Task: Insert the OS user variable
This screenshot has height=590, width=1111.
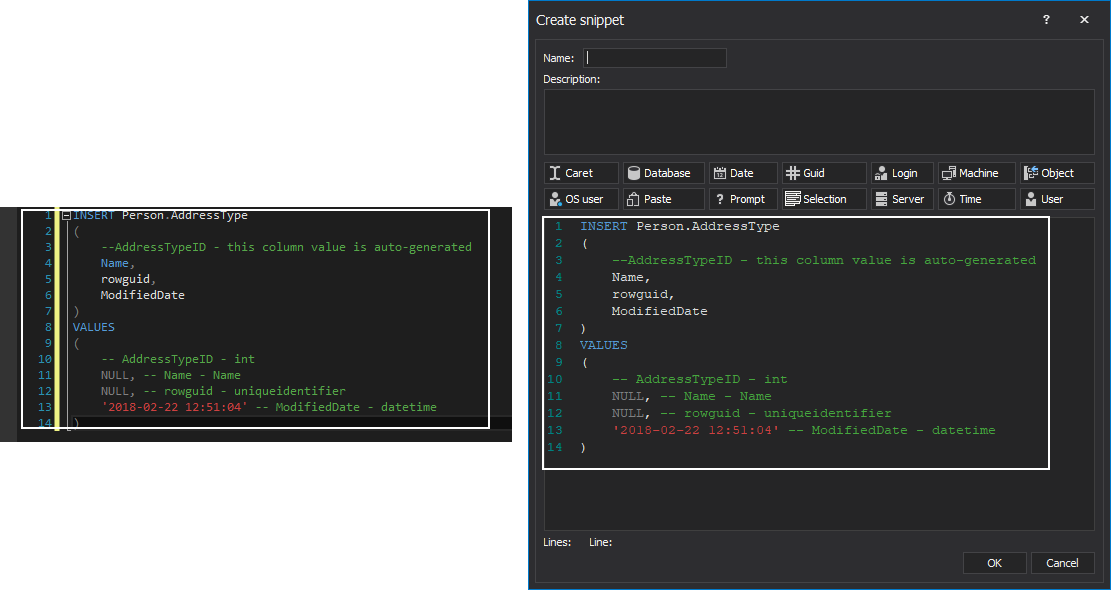Action: pyautogui.click(x=581, y=199)
